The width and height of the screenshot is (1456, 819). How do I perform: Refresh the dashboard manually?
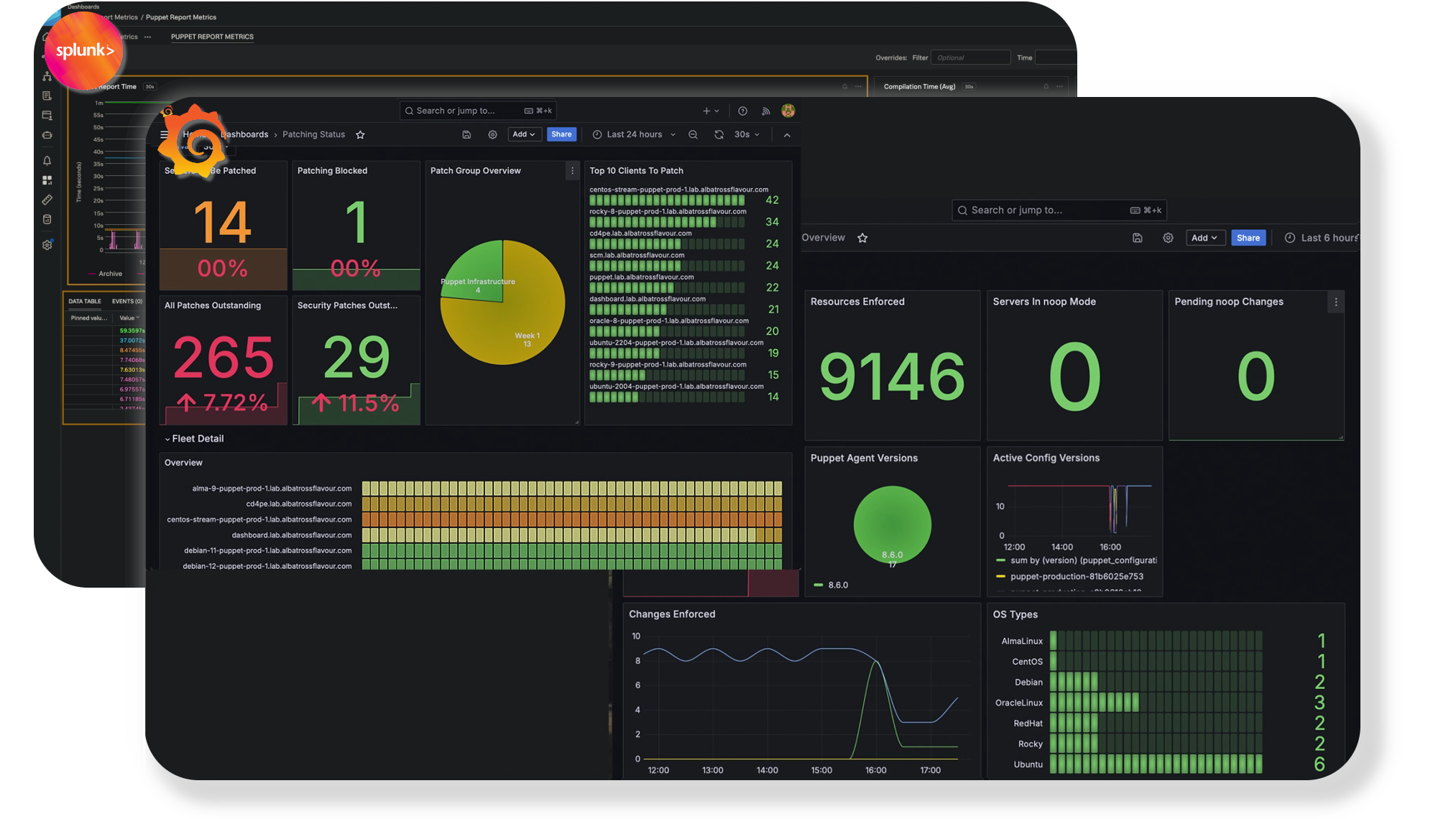click(x=719, y=134)
